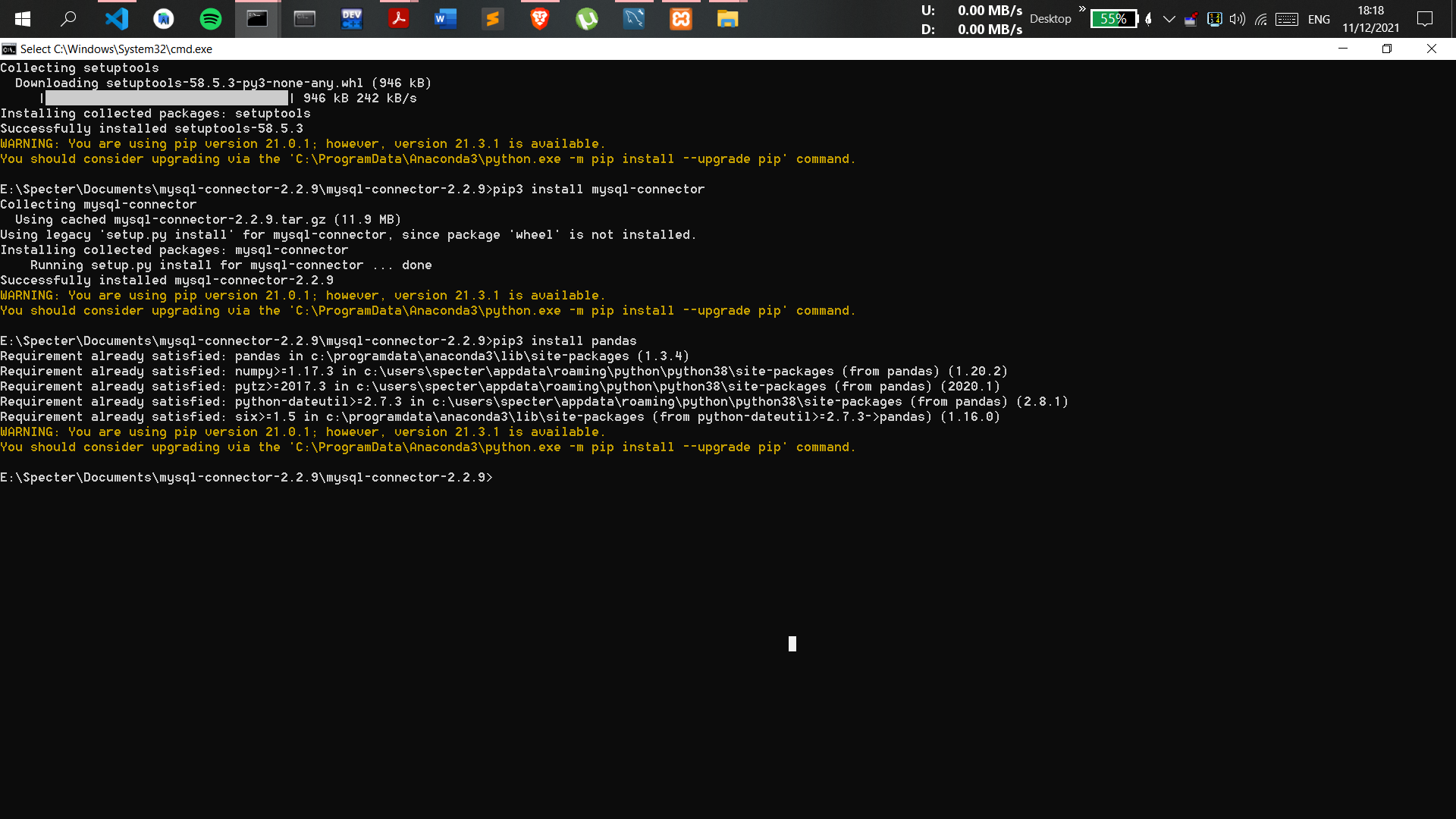The height and width of the screenshot is (819, 1456).
Task: Open Visual Studio Code from the taskbar
Action: pyautogui.click(x=117, y=19)
